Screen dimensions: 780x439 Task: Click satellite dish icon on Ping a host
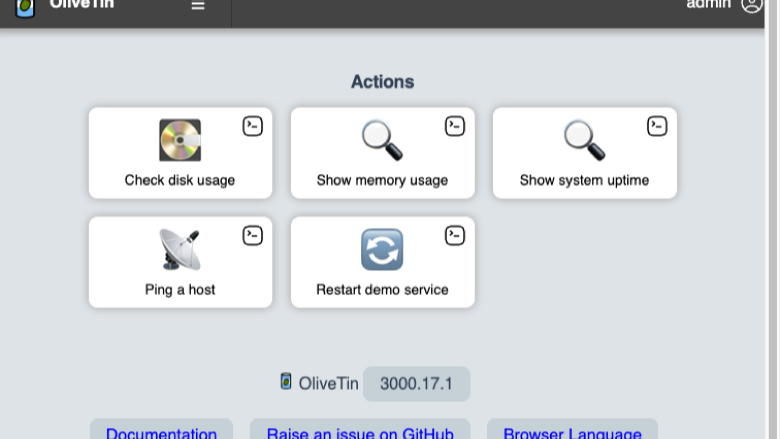coord(180,250)
